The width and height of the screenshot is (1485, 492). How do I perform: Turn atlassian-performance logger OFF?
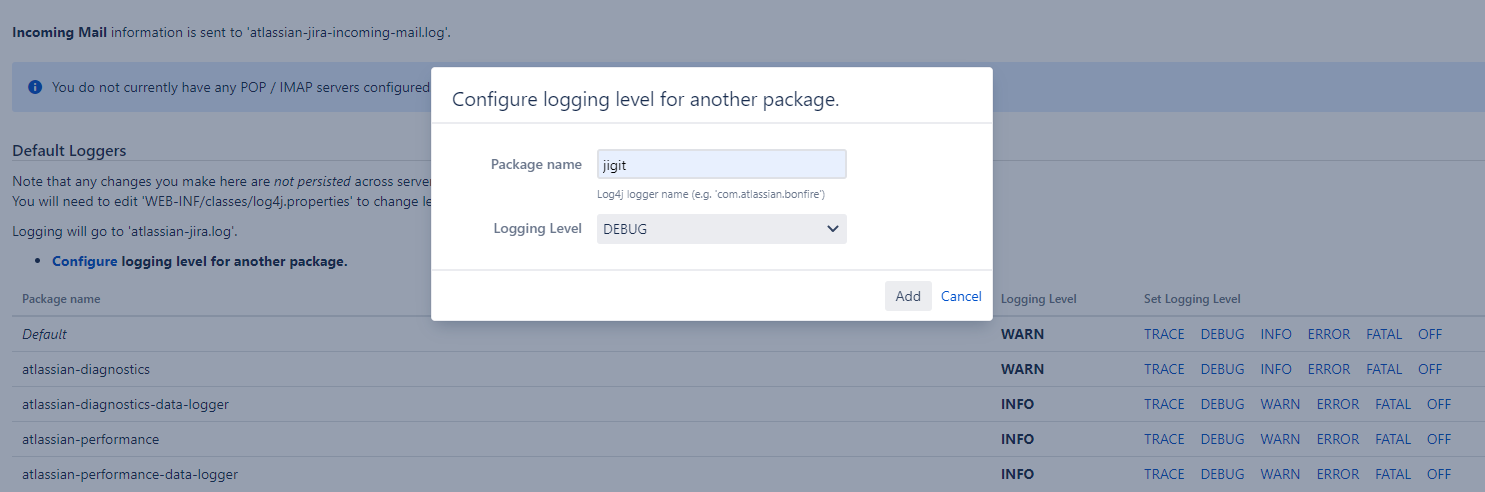(x=1439, y=439)
